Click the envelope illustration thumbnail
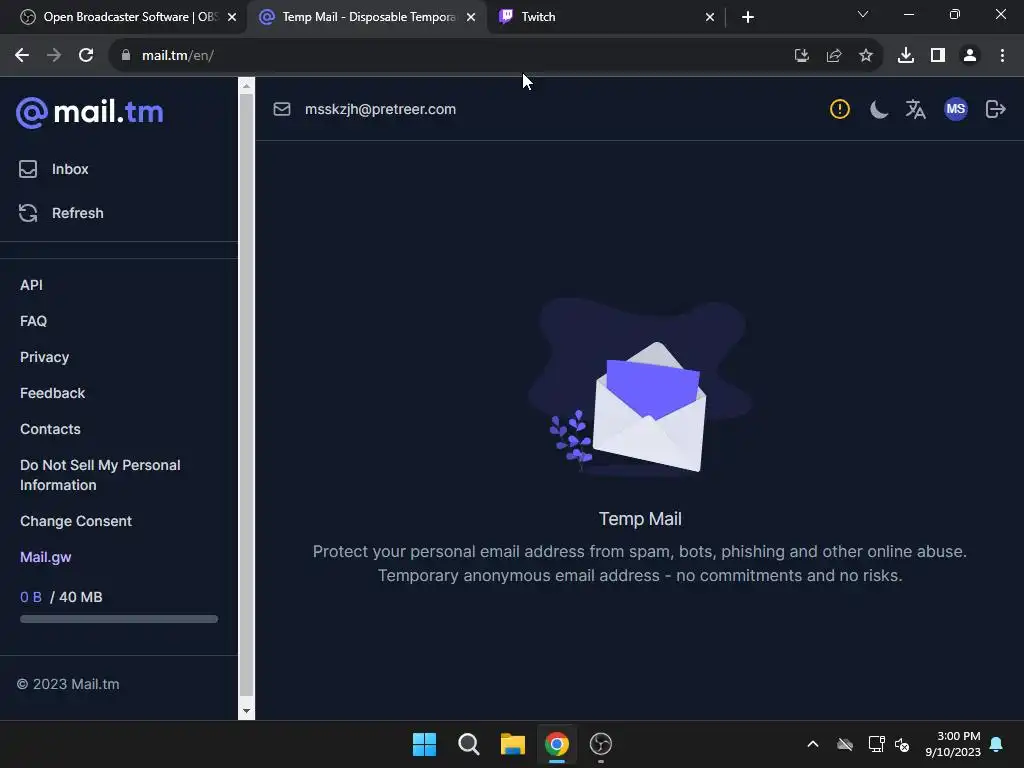The image size is (1024, 768). [640, 389]
